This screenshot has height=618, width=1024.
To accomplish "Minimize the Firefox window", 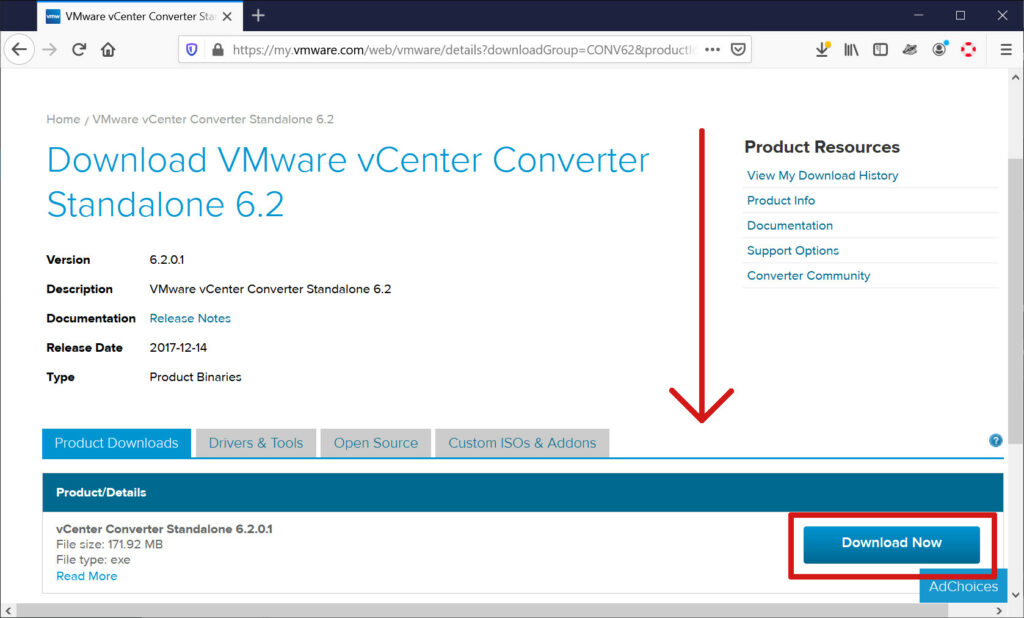I will click(x=918, y=15).
